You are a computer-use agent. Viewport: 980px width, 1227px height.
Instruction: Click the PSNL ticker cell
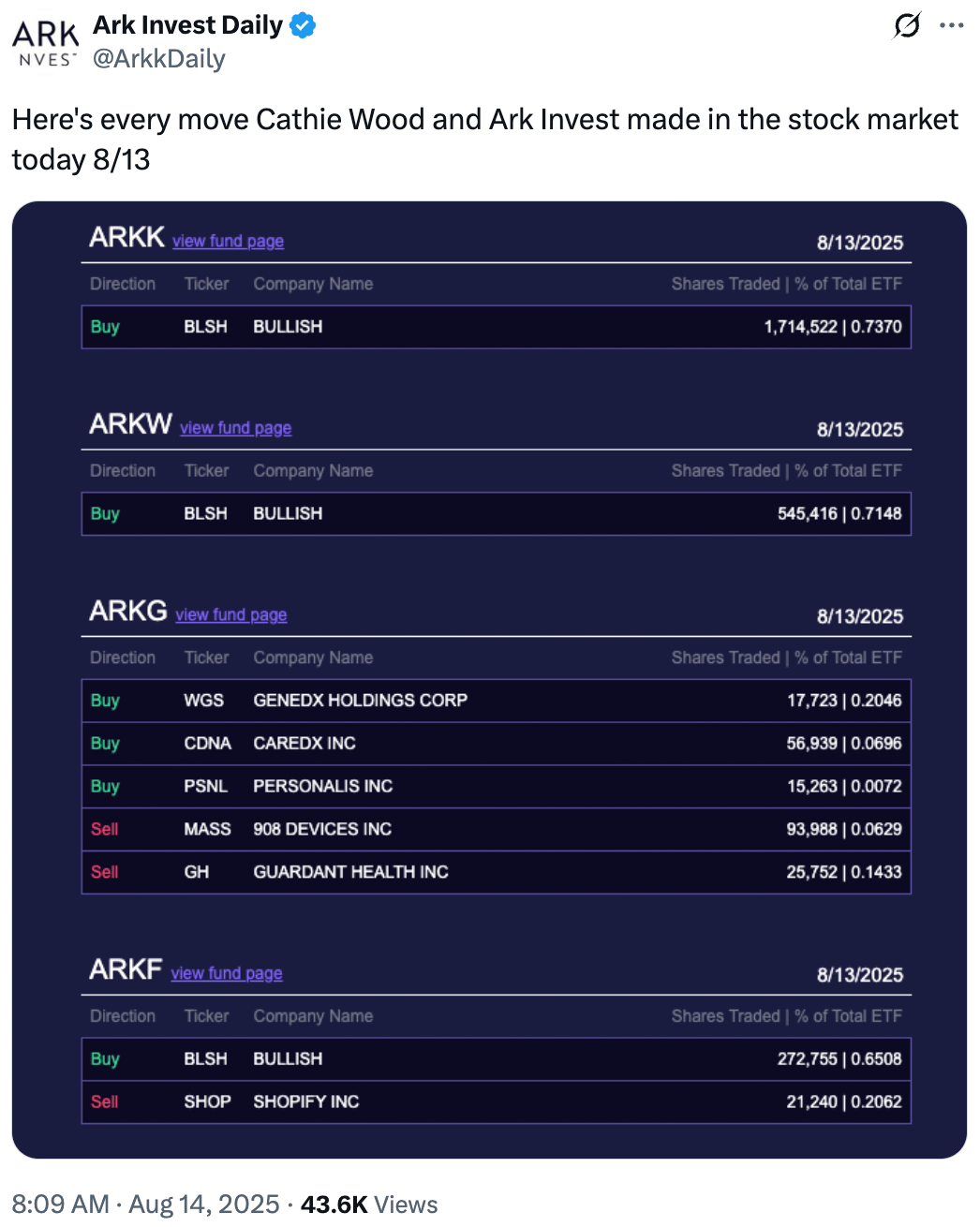[x=206, y=787]
